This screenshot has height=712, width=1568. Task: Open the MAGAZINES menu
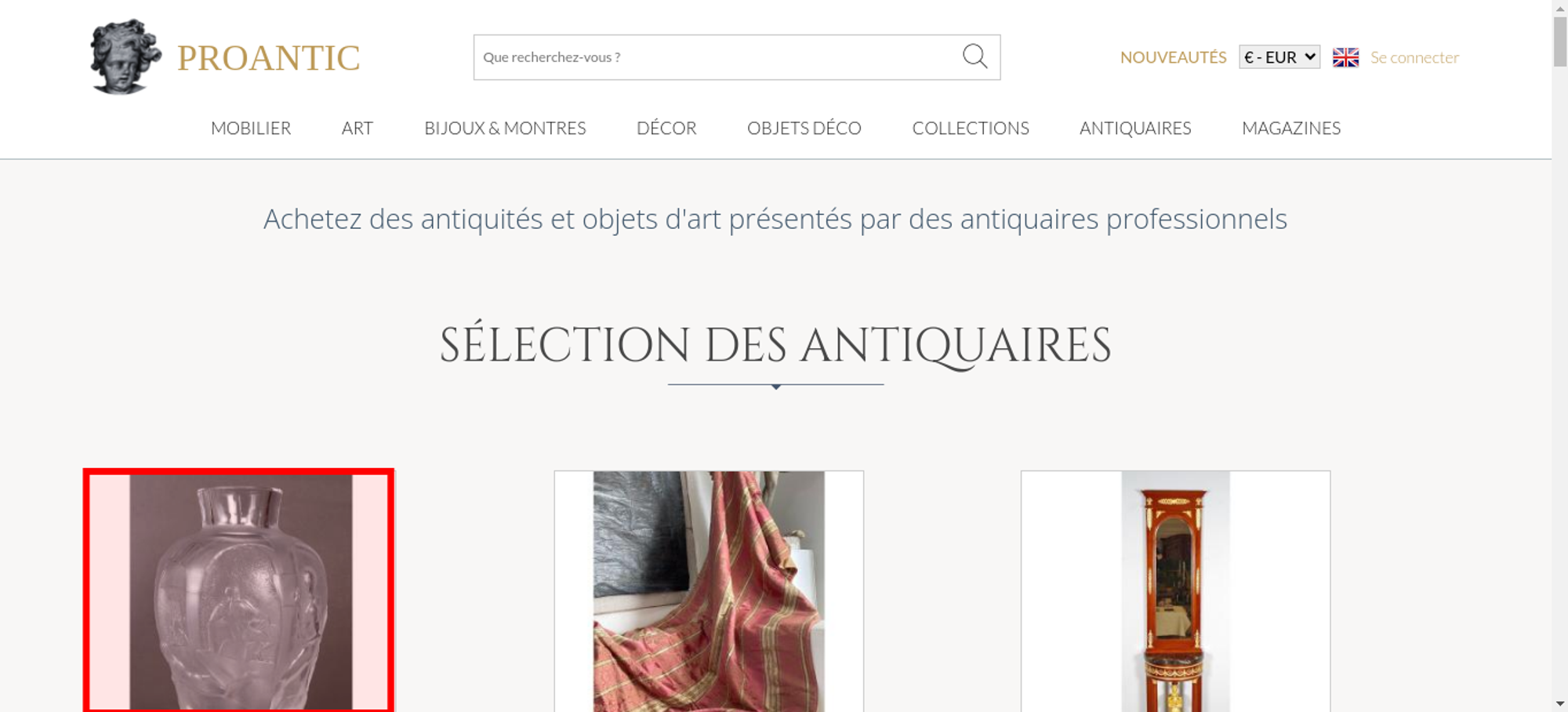click(1291, 128)
